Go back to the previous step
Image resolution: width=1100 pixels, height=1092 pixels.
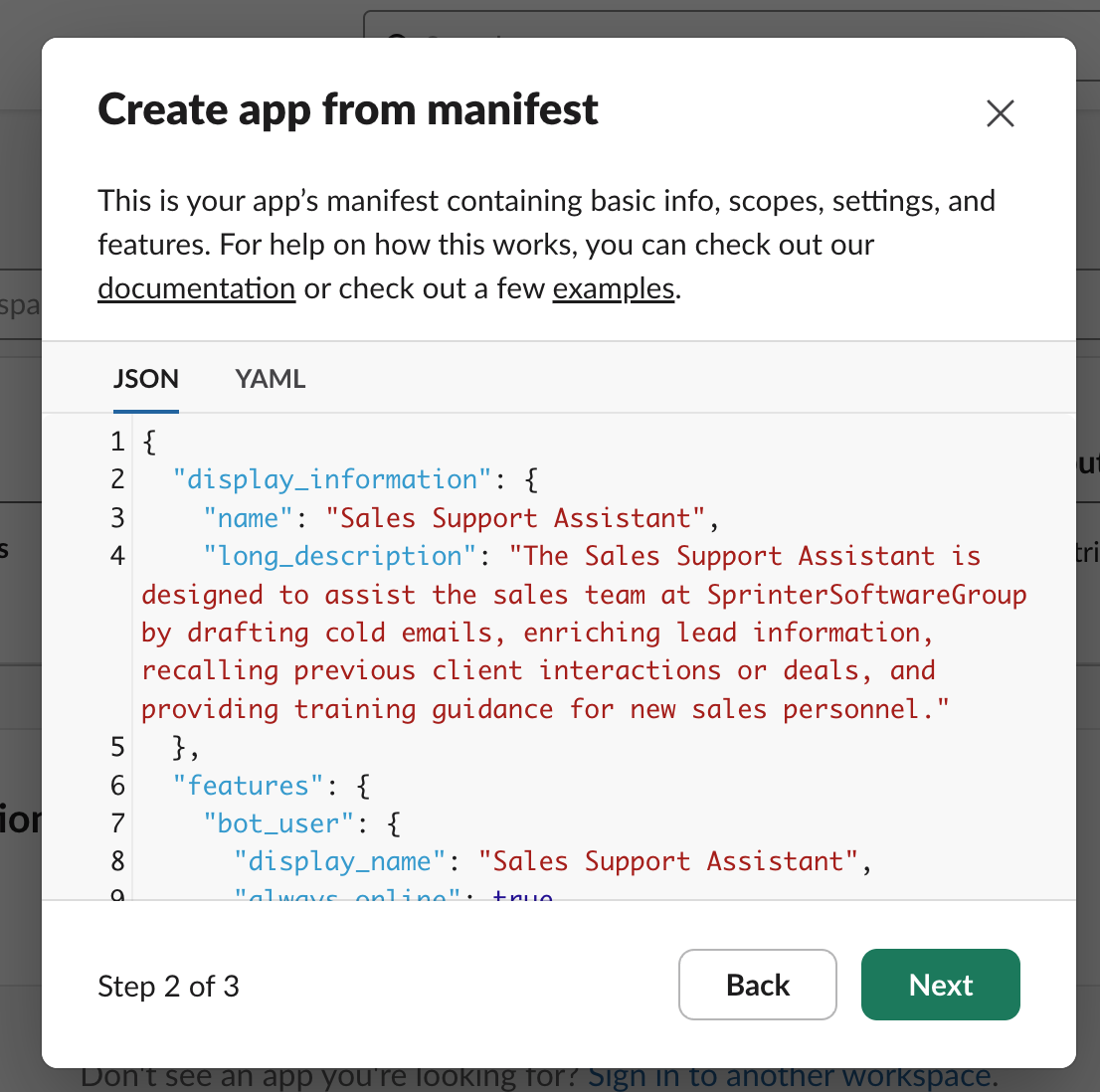(757, 985)
